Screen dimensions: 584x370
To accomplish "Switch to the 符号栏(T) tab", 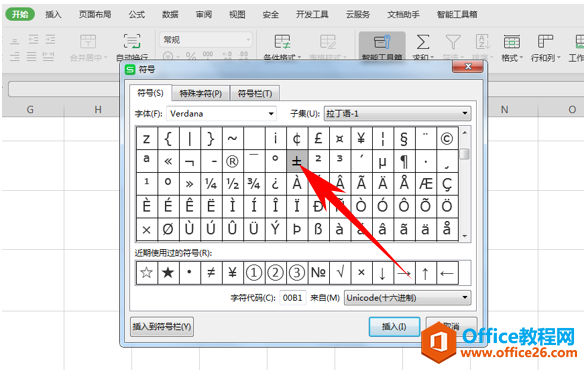I will coord(255,94).
